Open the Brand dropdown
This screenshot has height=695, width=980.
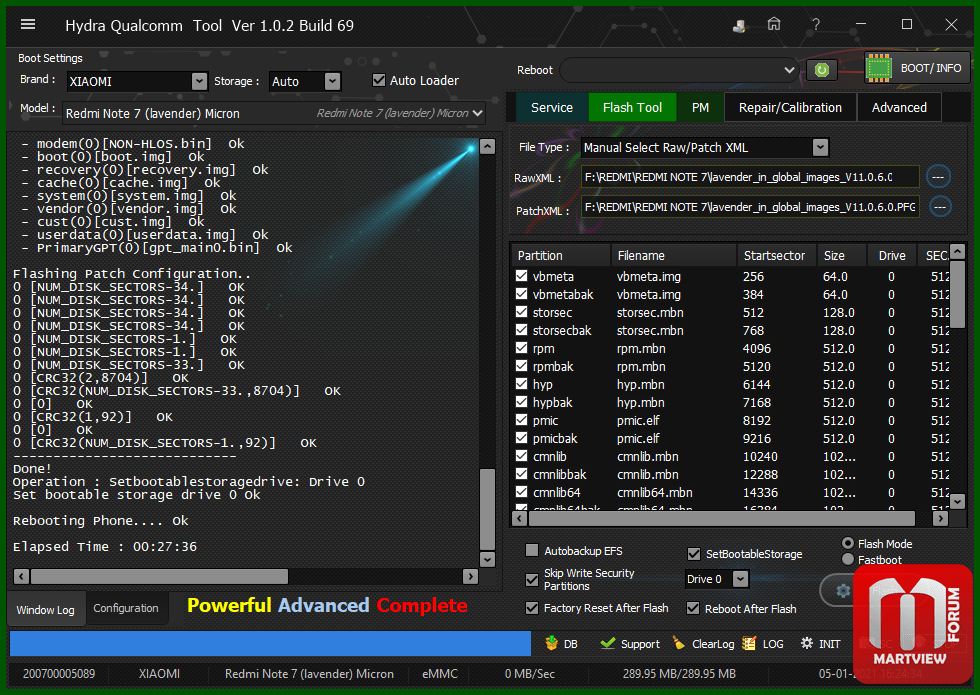pos(199,81)
